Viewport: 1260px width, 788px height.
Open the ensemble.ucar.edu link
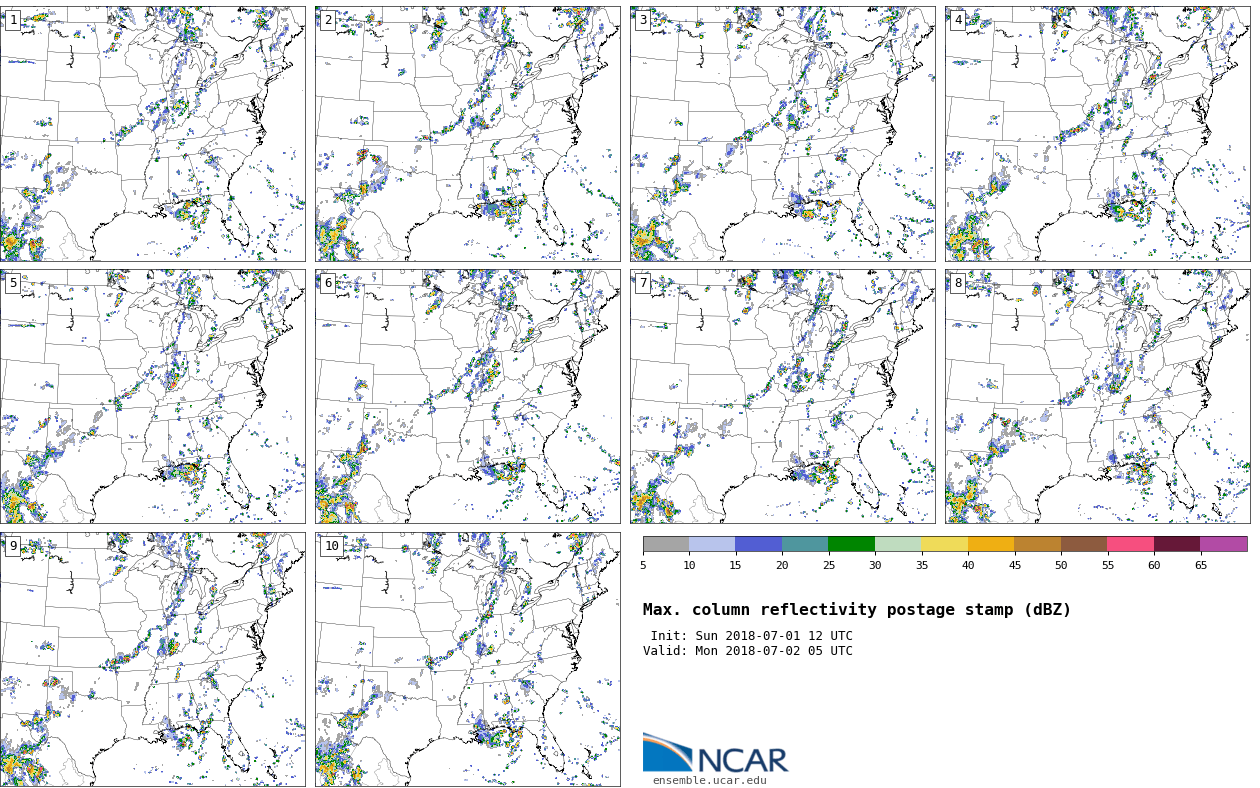point(709,781)
